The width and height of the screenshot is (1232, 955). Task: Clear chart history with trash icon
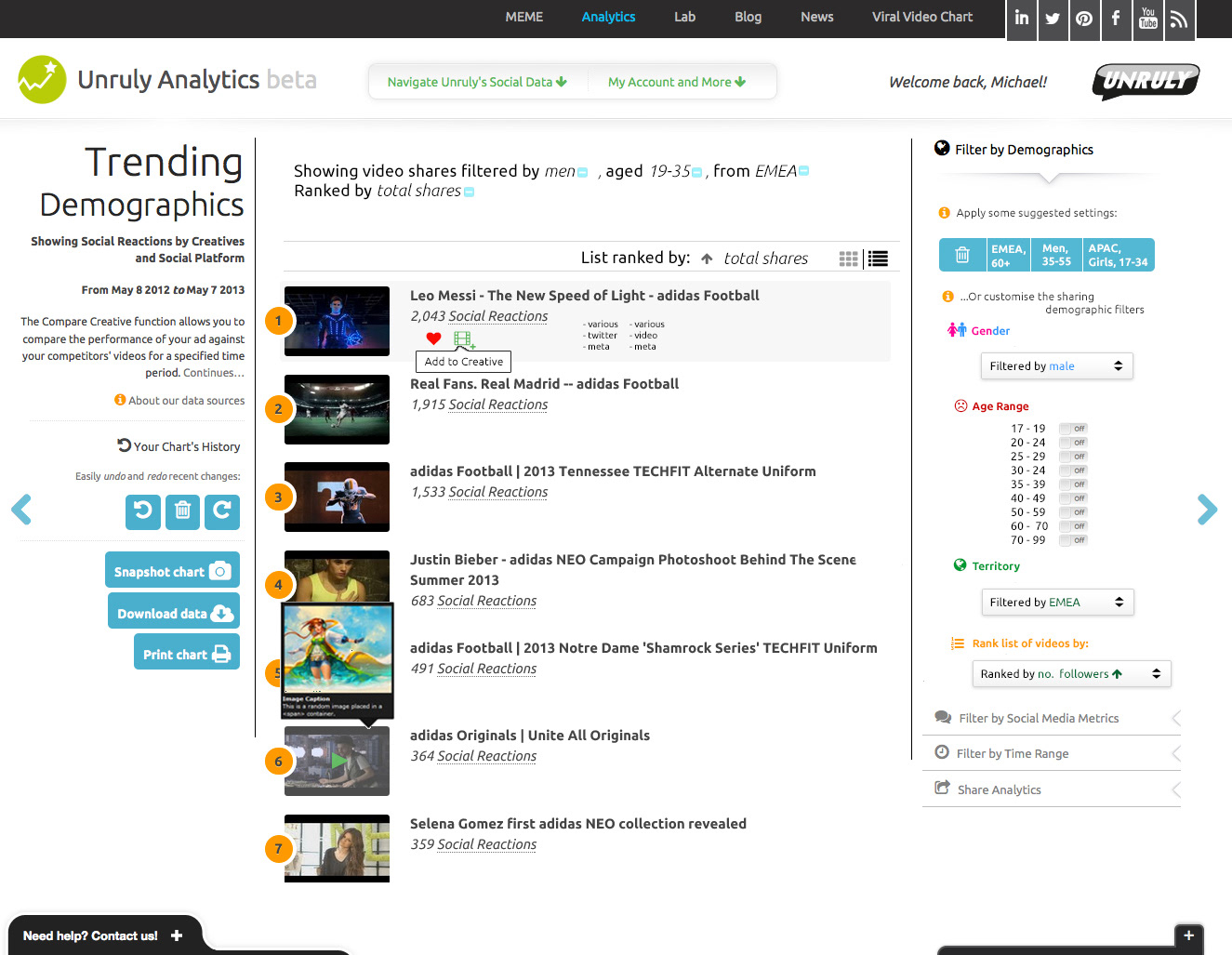(182, 511)
